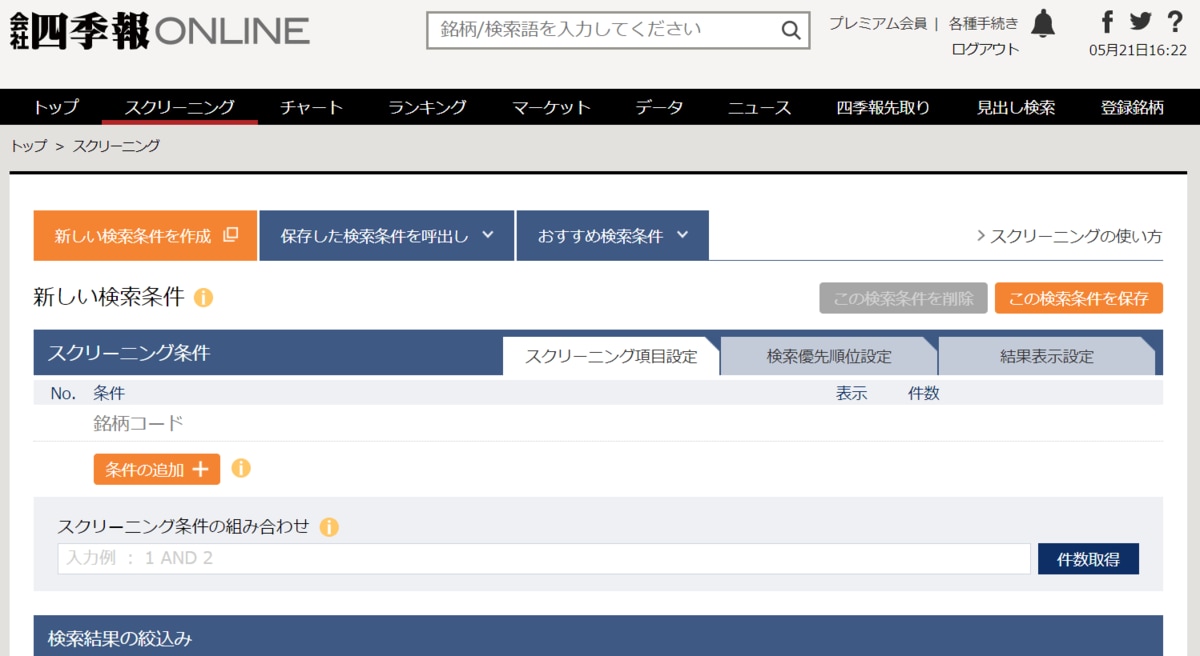Expand 保存した検索条件を呼出し dropdown
This screenshot has height=656, width=1200.
pos(387,236)
